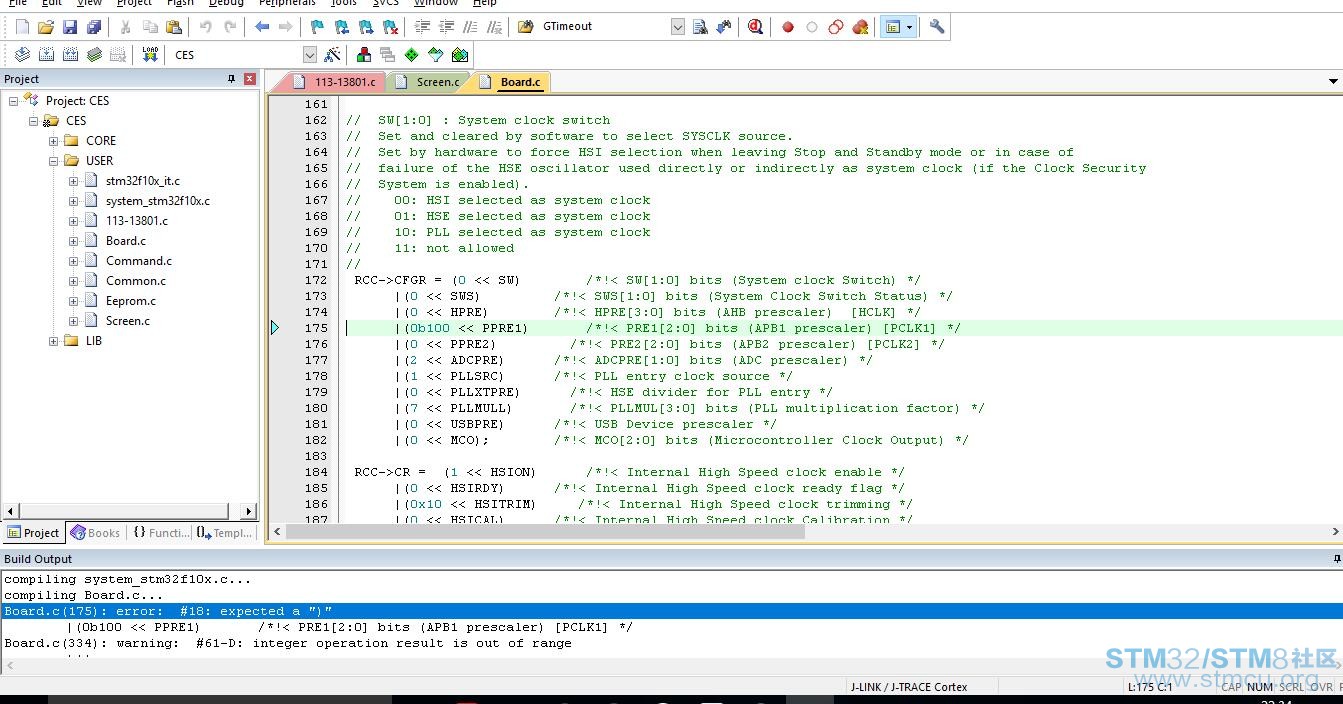The image size is (1343, 704).
Task: Open the Functions panel tab
Action: 160,533
